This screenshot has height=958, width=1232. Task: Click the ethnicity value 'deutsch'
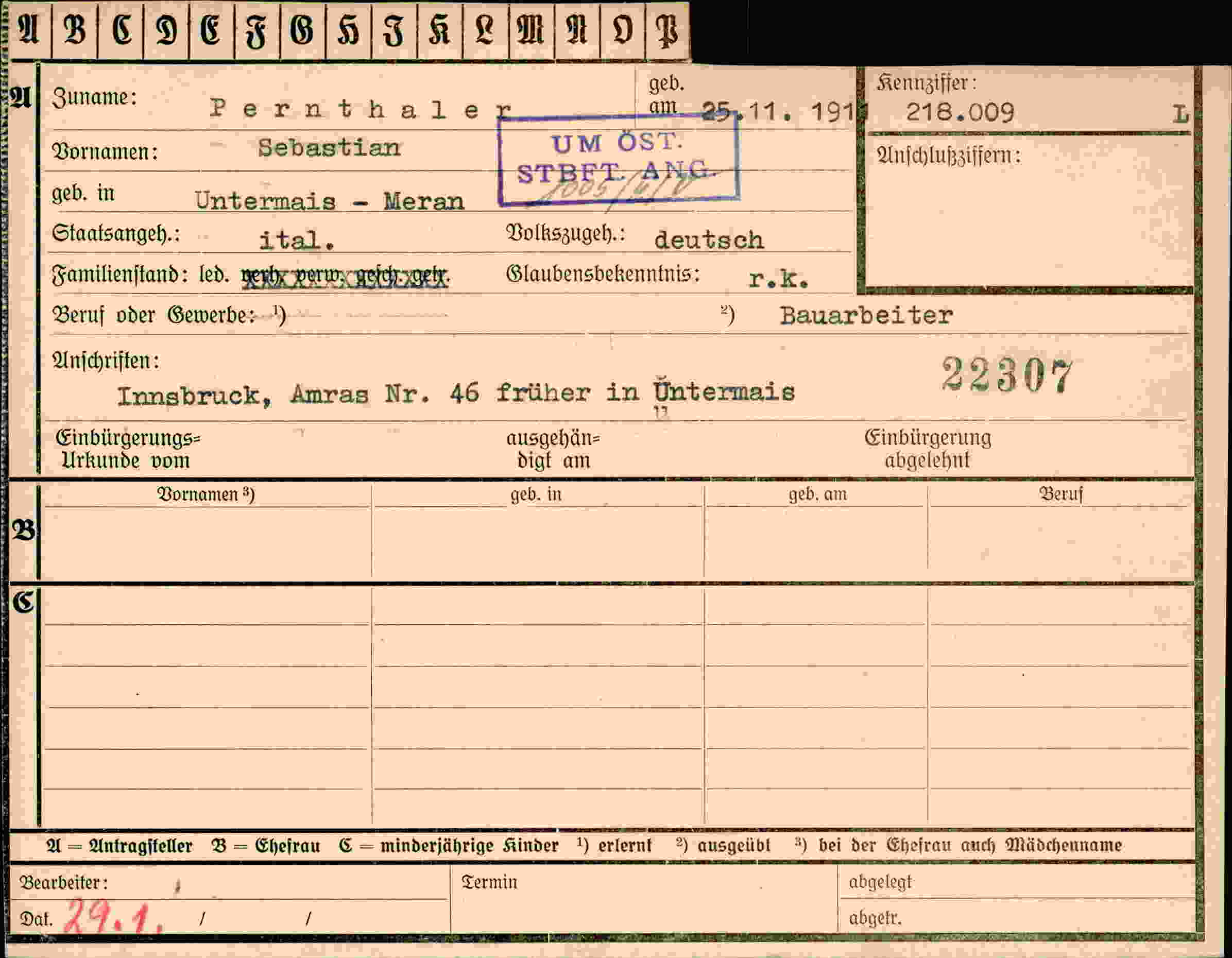click(709, 240)
